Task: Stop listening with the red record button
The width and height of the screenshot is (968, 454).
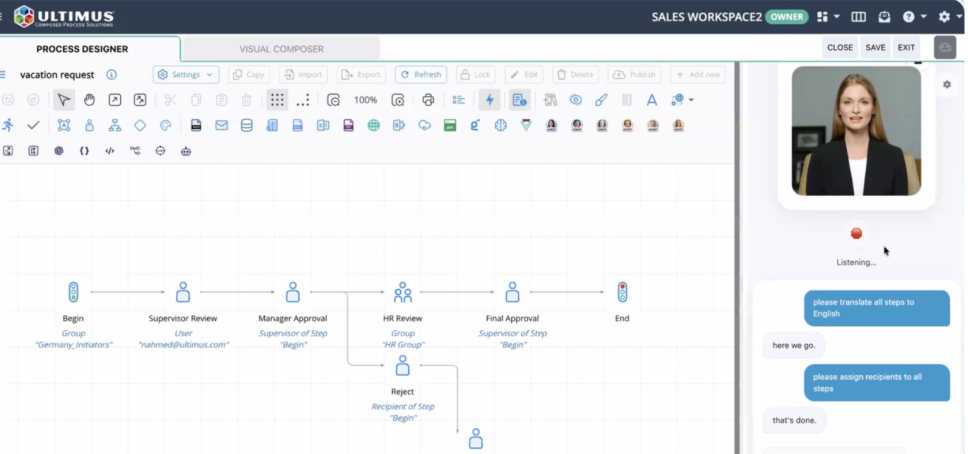Action: 856,233
